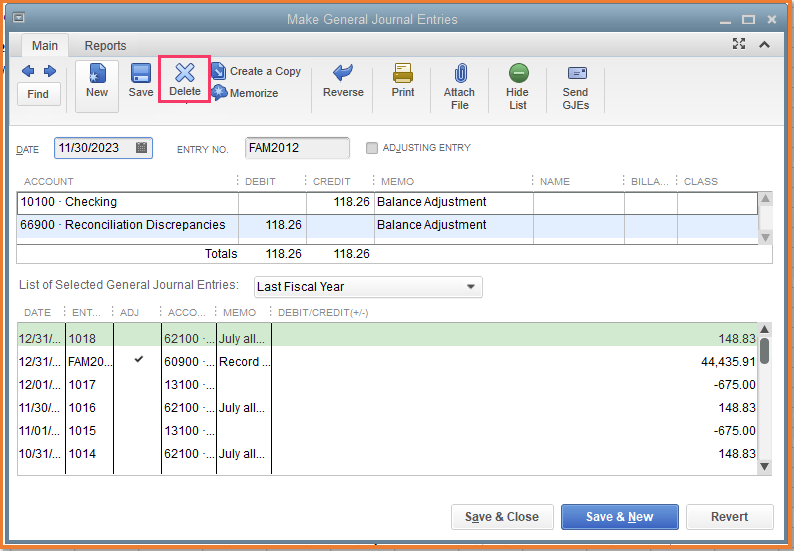The height and width of the screenshot is (551, 794).
Task: Click the DATE column header in list
Action: pyautogui.click(x=37, y=312)
